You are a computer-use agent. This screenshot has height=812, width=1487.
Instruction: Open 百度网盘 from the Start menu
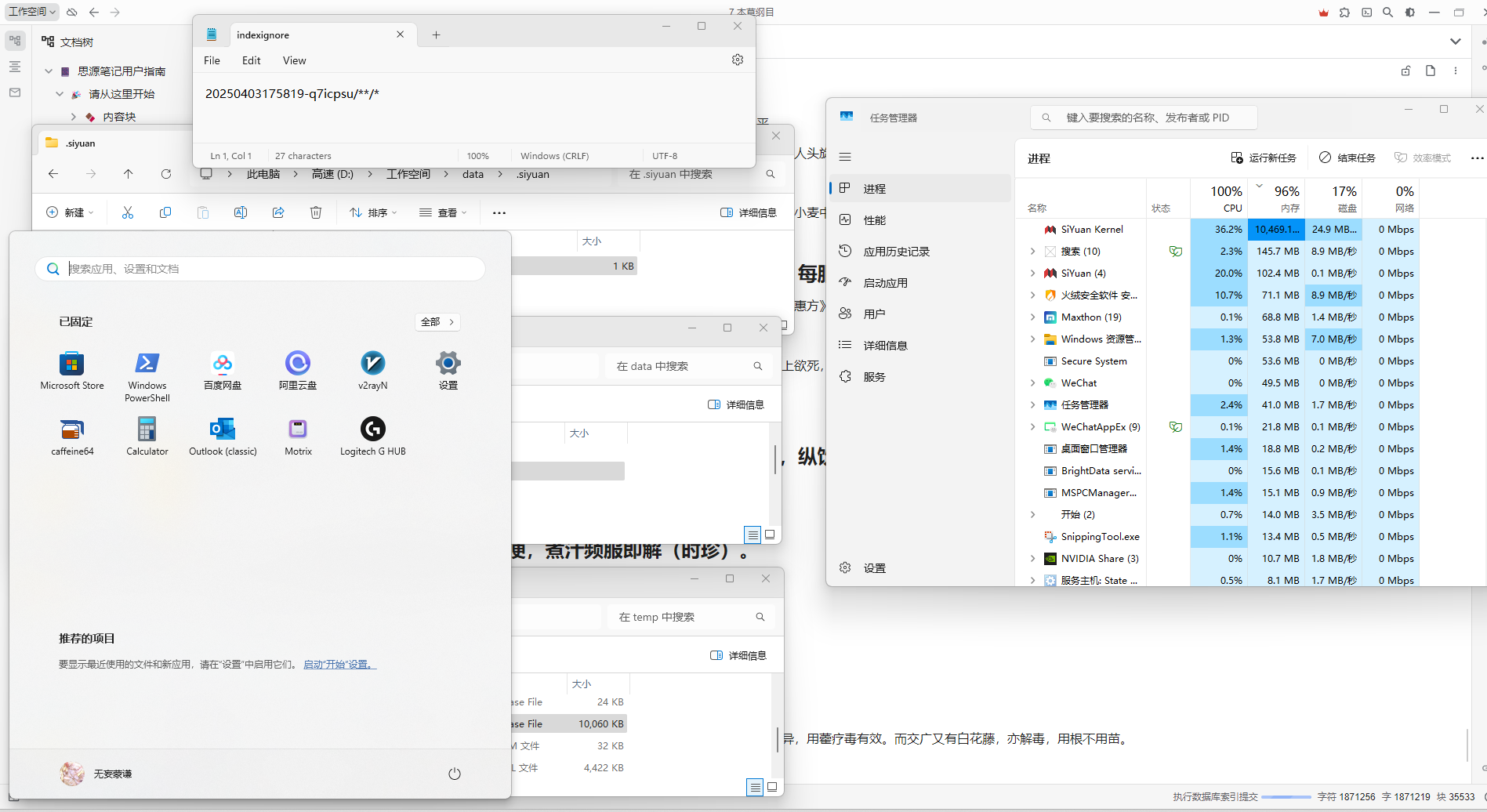coord(223,371)
